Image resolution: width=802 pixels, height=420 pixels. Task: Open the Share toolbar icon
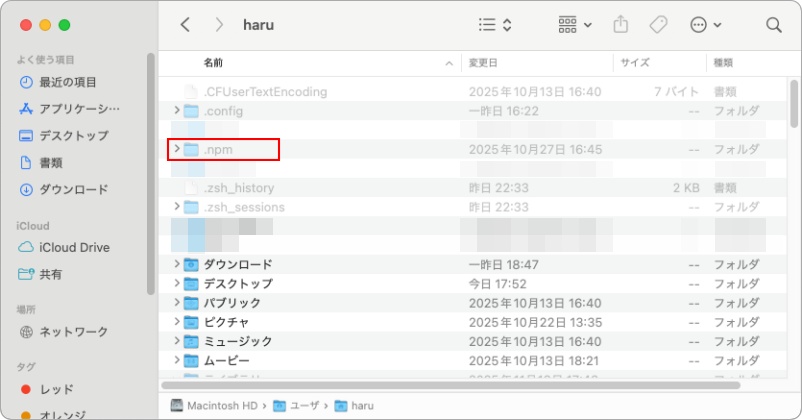click(x=620, y=25)
